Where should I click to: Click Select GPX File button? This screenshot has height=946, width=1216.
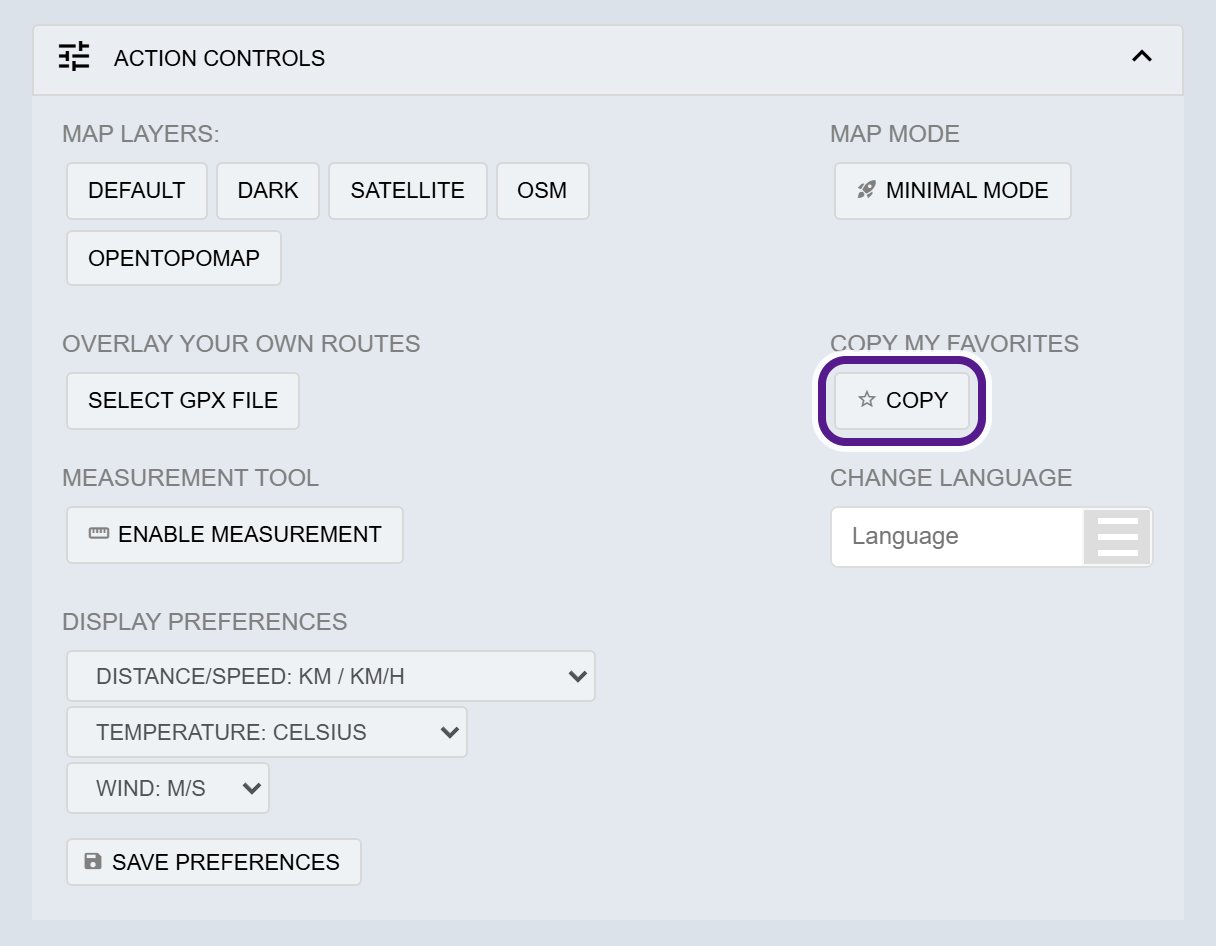coord(183,401)
